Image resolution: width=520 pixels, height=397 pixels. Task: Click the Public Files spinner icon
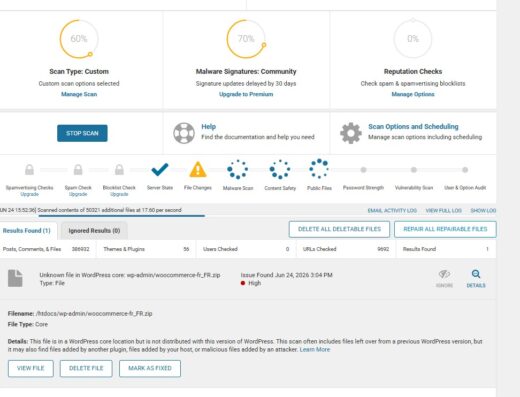[x=319, y=169]
